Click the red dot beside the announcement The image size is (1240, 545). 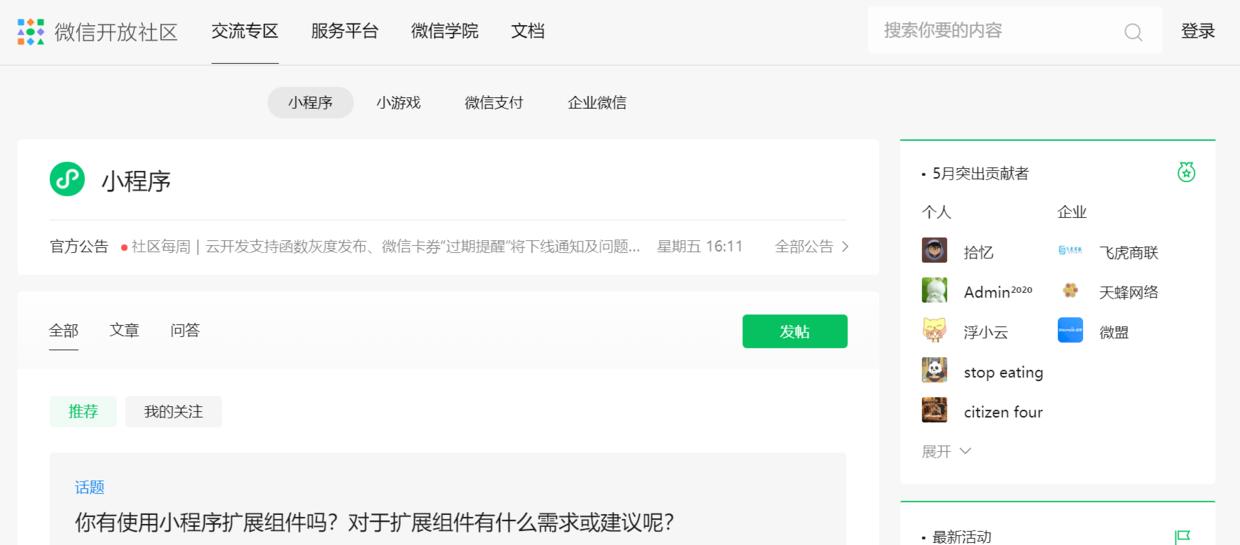click(x=124, y=247)
